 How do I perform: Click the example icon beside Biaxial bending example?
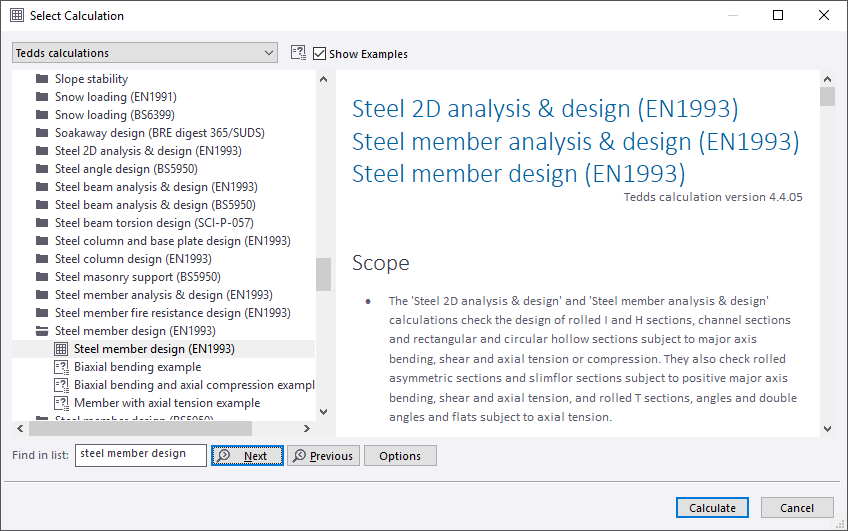(x=61, y=367)
